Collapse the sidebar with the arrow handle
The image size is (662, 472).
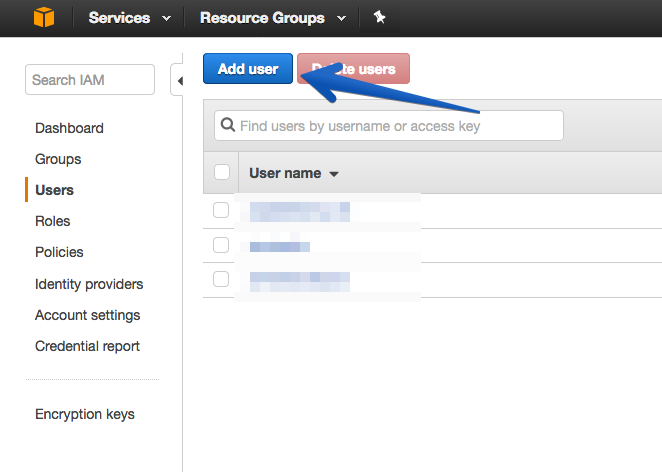[x=178, y=80]
